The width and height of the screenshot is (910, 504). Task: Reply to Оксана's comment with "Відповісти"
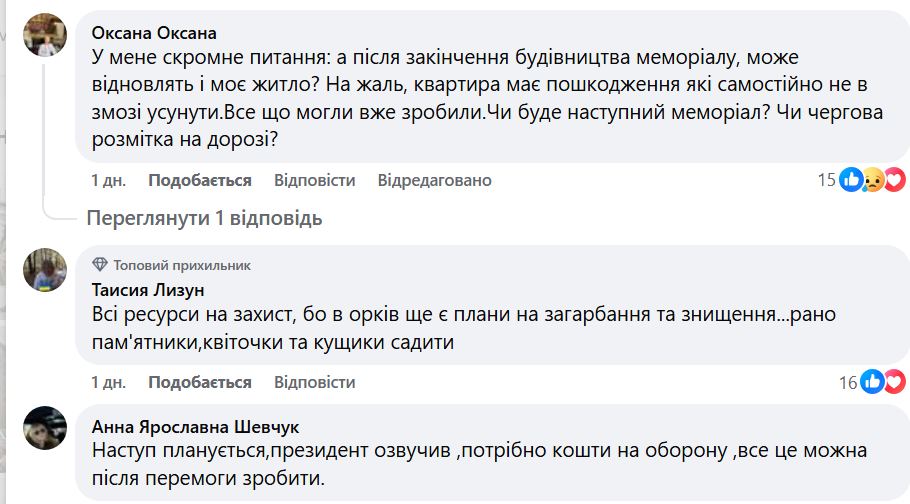314,180
